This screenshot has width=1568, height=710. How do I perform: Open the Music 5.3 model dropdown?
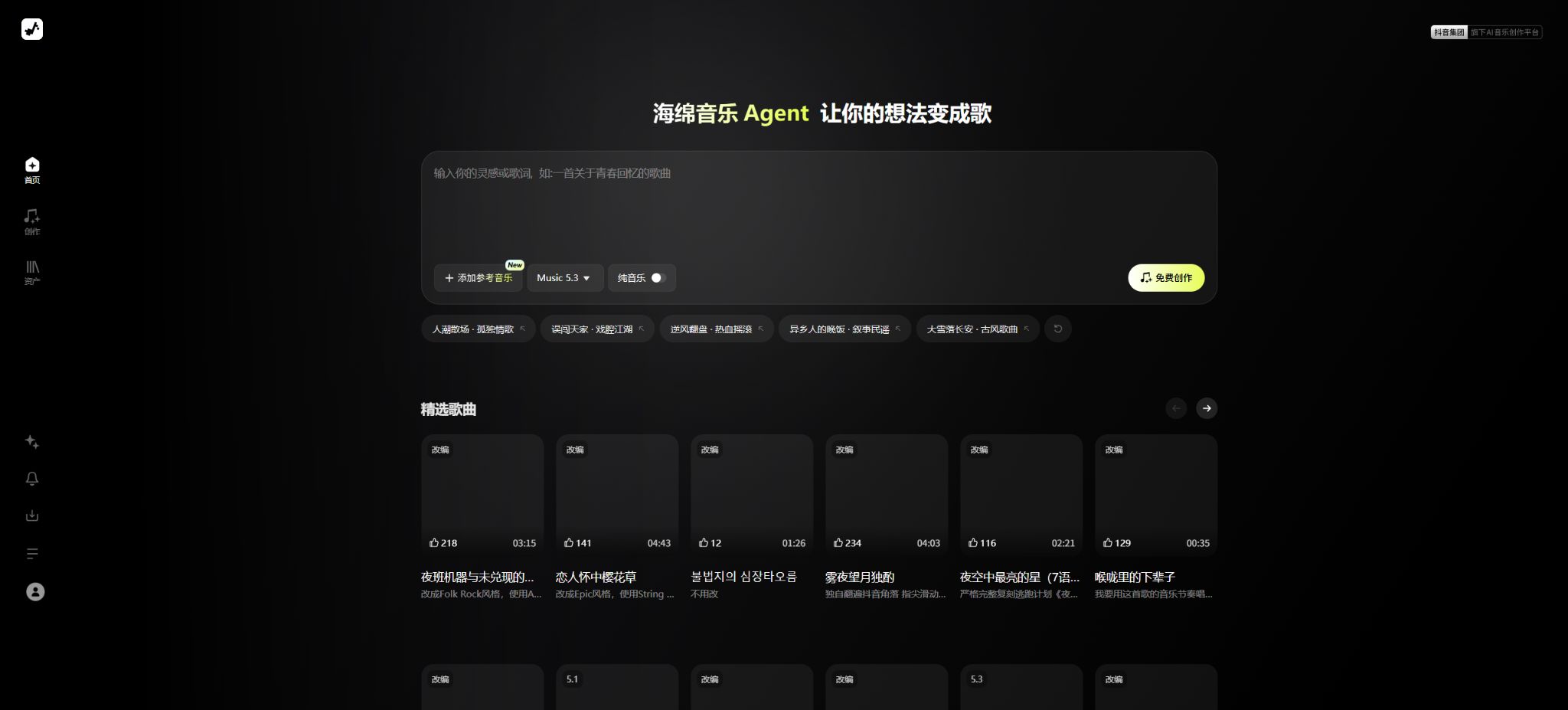click(x=565, y=278)
